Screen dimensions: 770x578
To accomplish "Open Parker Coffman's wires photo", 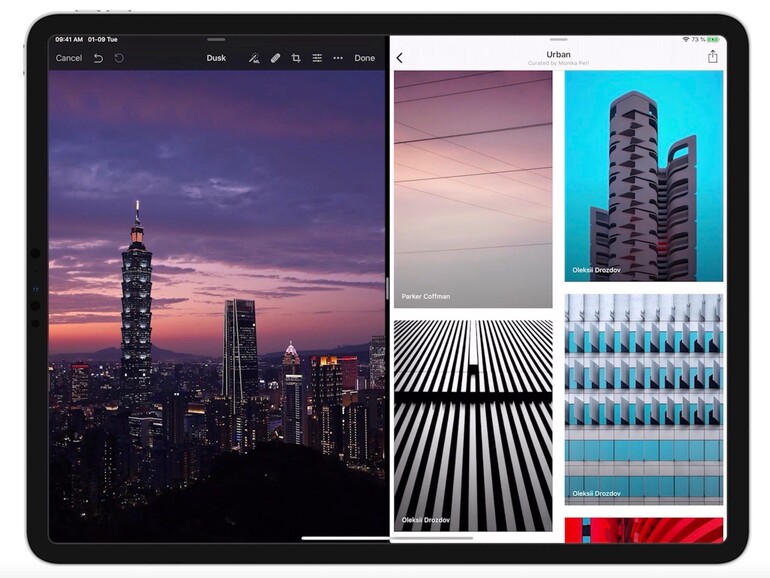I will tap(473, 189).
